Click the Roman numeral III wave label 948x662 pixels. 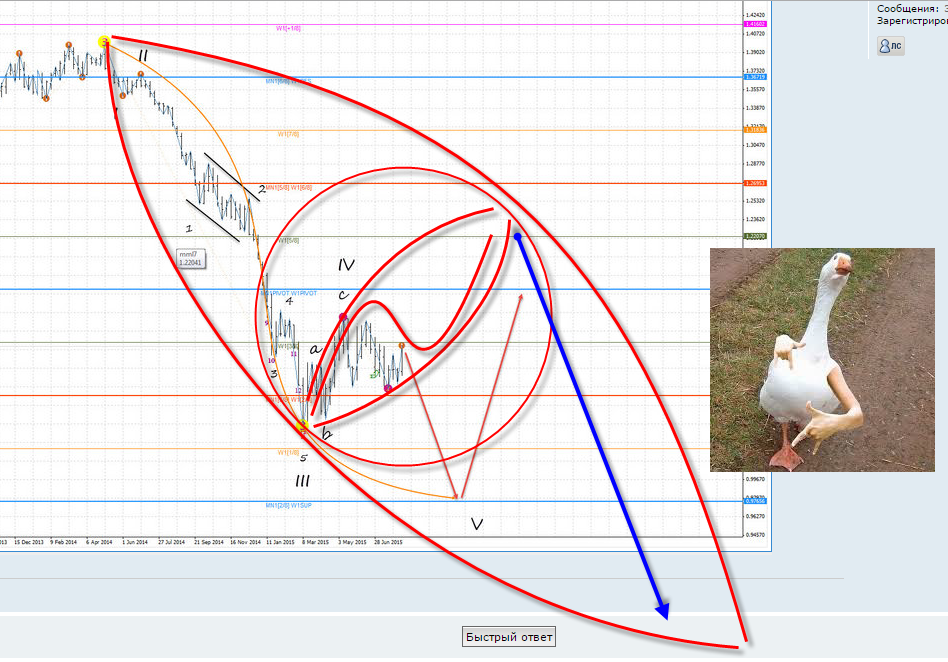303,481
